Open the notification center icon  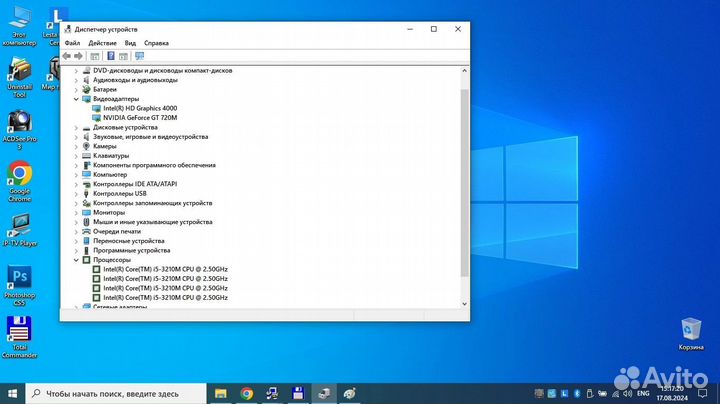[703, 393]
